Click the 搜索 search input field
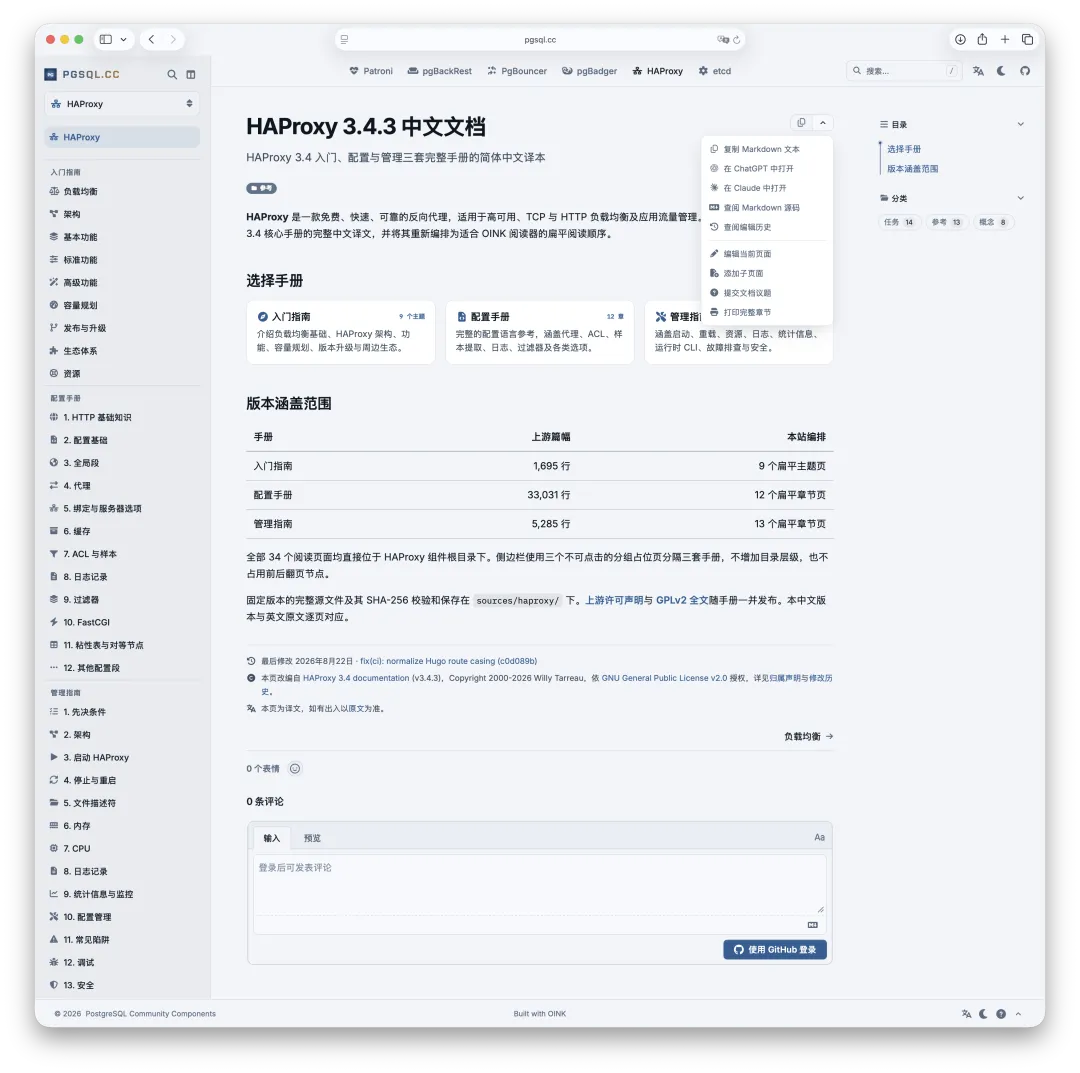Screen dimensions: 1080x1073 click(x=903, y=71)
